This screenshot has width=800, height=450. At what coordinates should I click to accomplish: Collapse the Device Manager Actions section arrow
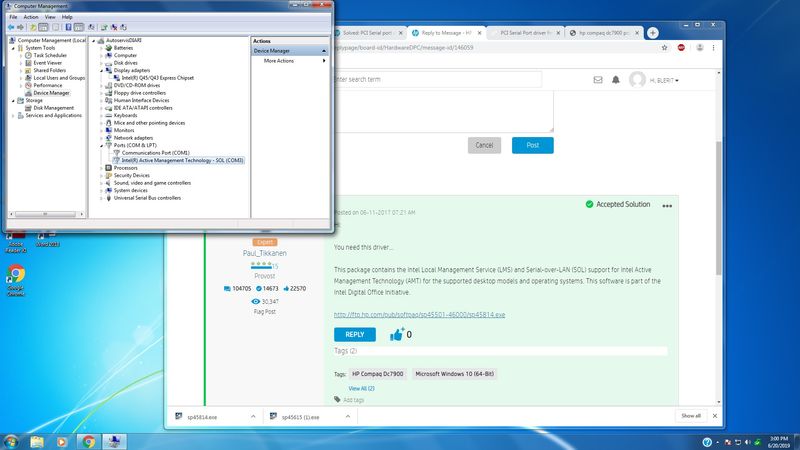pos(323,51)
